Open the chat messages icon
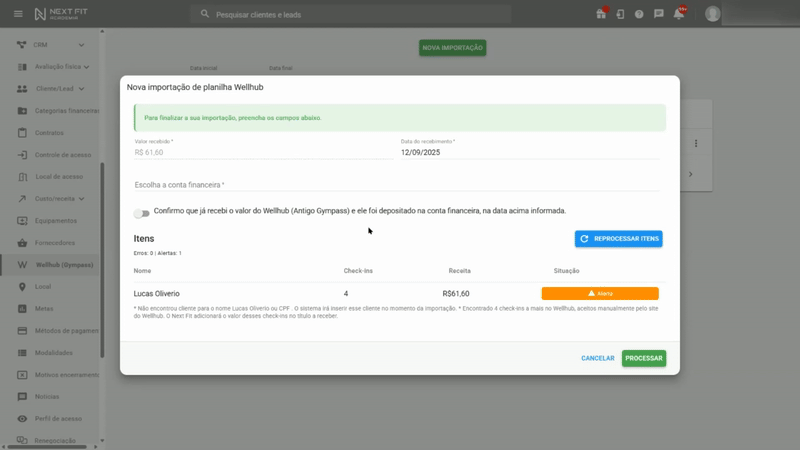This screenshot has width=800, height=450. click(x=659, y=14)
